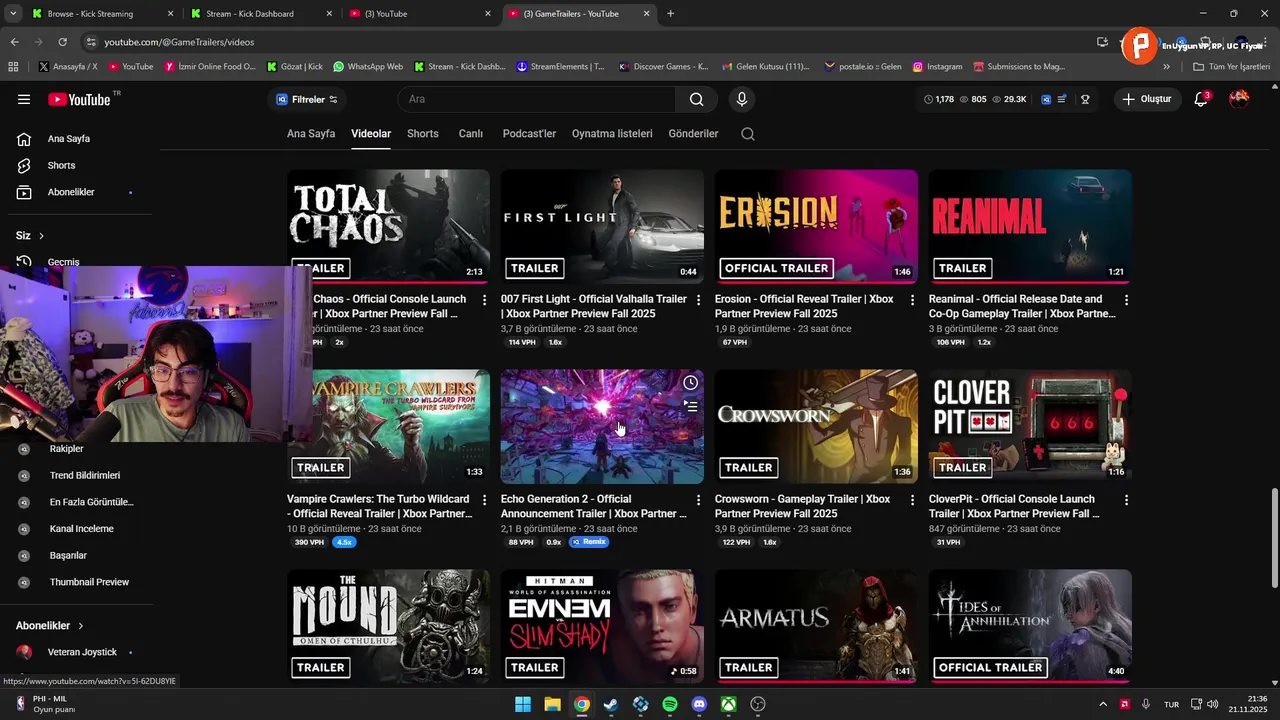Screen dimensions: 1280x720
Task: Open the Podcast'ler channel tab
Action: coord(529,134)
